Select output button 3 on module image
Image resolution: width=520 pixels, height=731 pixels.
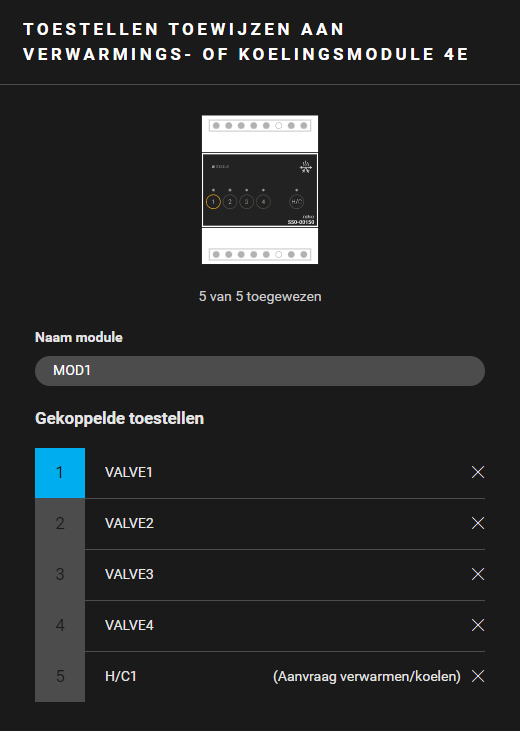coord(247,202)
